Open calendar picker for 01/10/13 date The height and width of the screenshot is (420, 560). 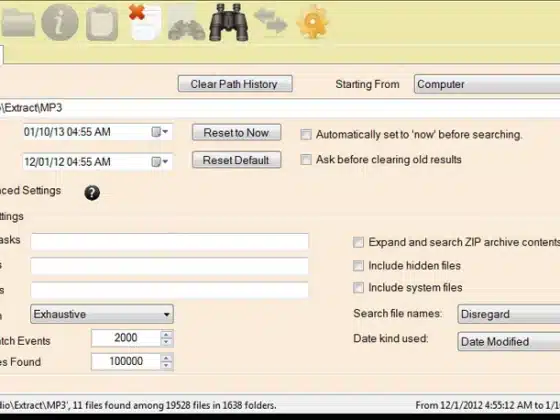[160, 132]
